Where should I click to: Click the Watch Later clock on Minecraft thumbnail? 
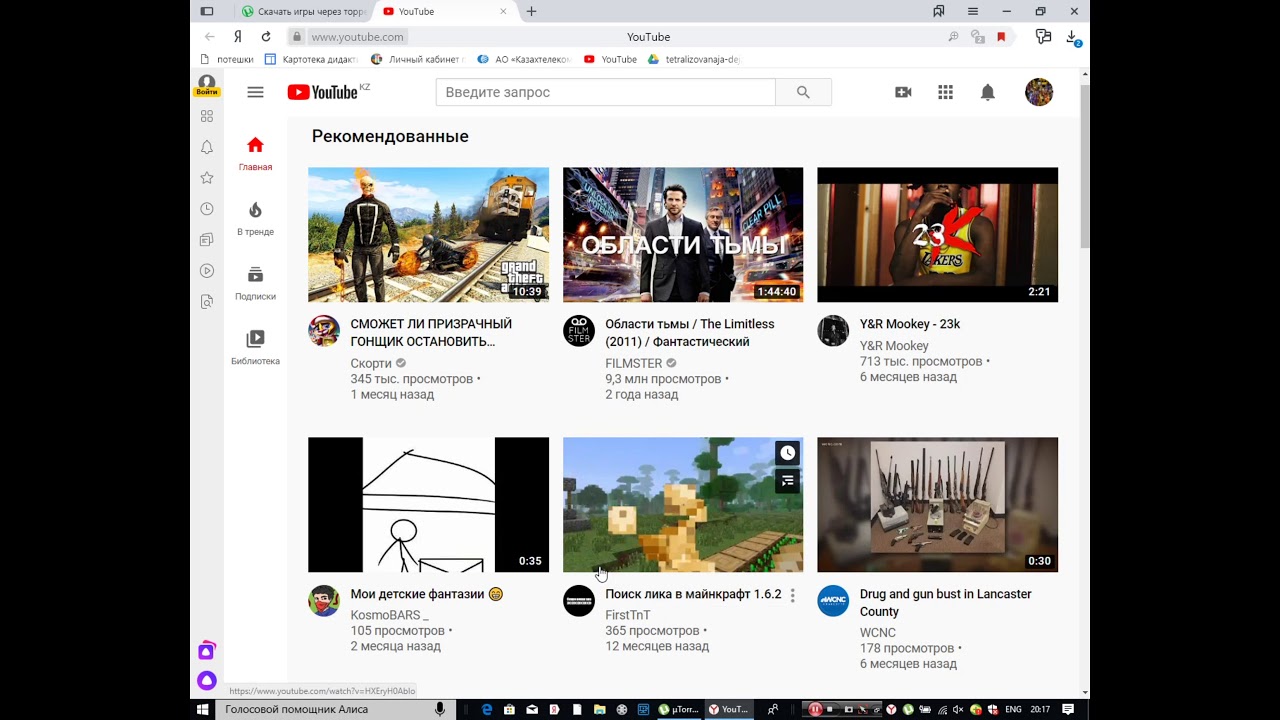[x=788, y=453]
